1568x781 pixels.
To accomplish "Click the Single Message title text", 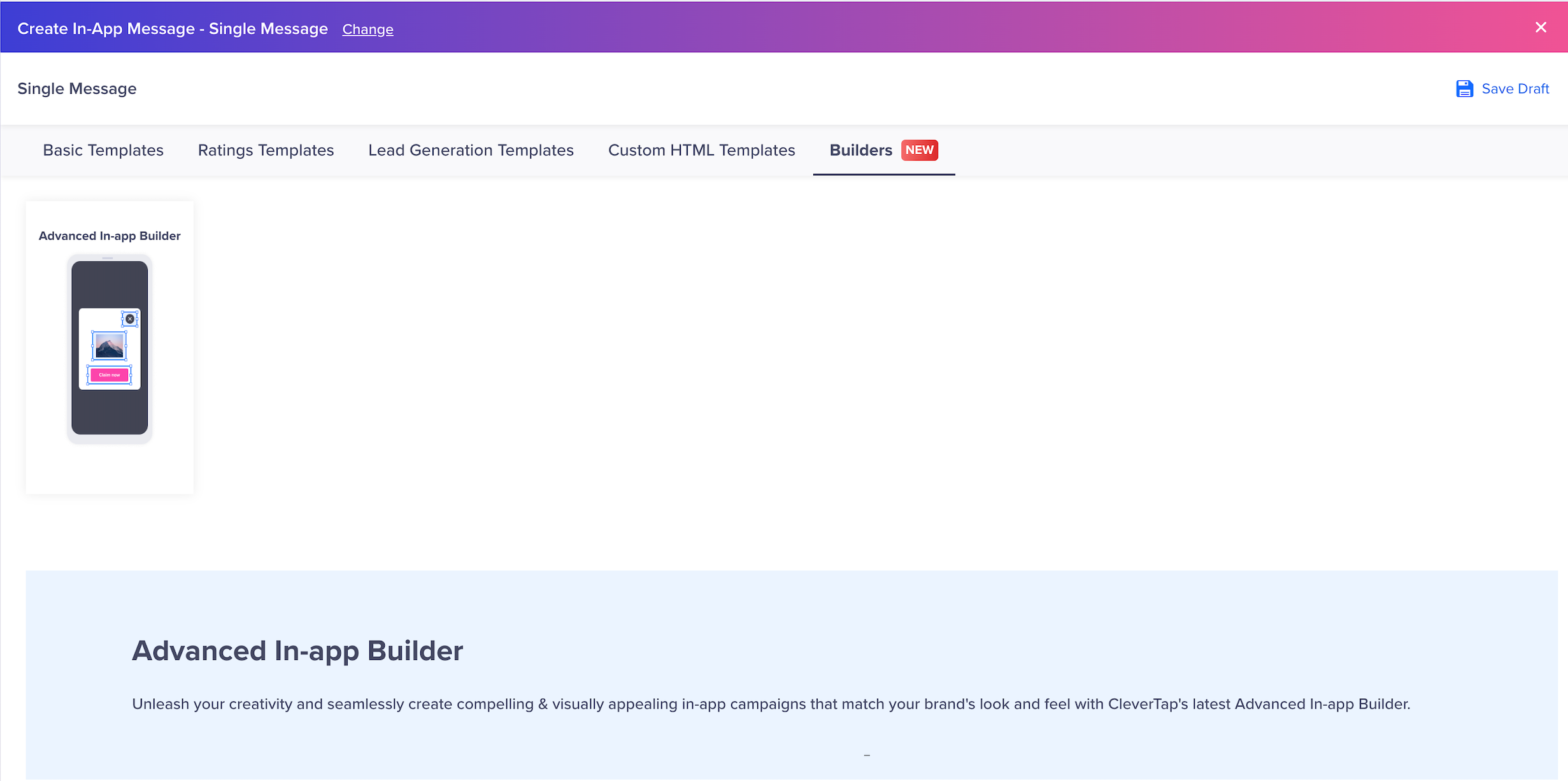I will [x=77, y=89].
